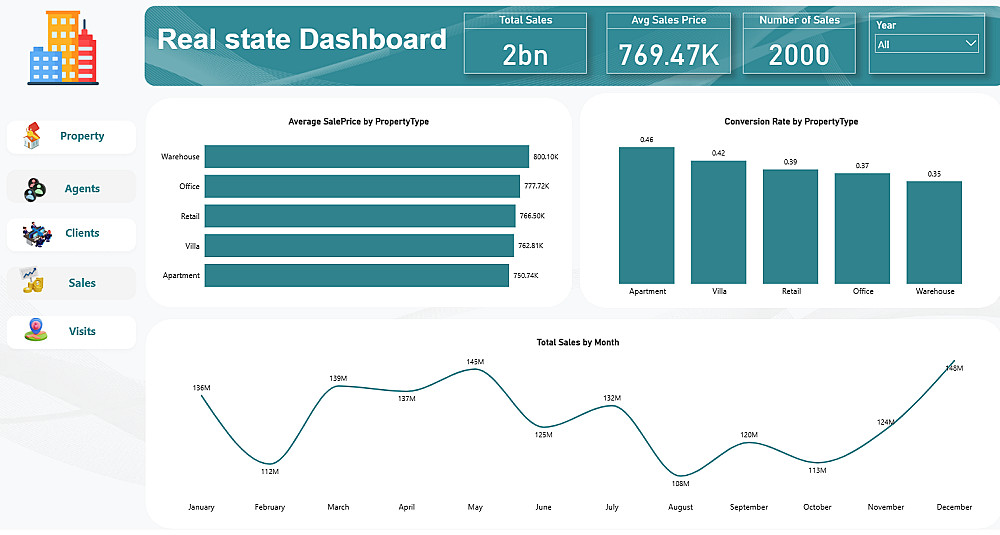Go to the Agents page
This screenshot has height=535, width=1000.
coord(71,187)
